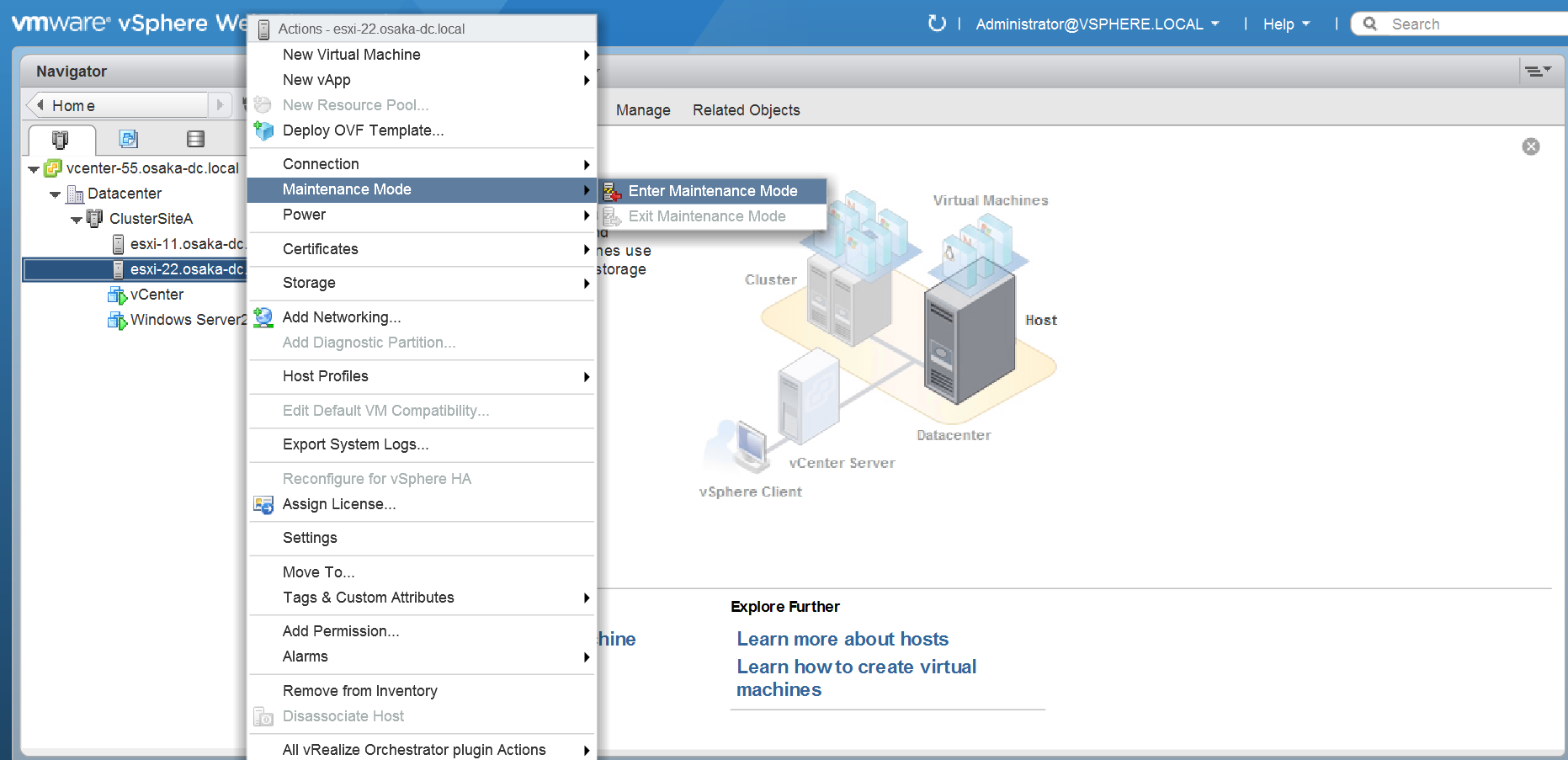Open the Administrator@VSPHERE.LOCAL user dropdown
This screenshot has height=760, width=1568.
pos(1097,24)
